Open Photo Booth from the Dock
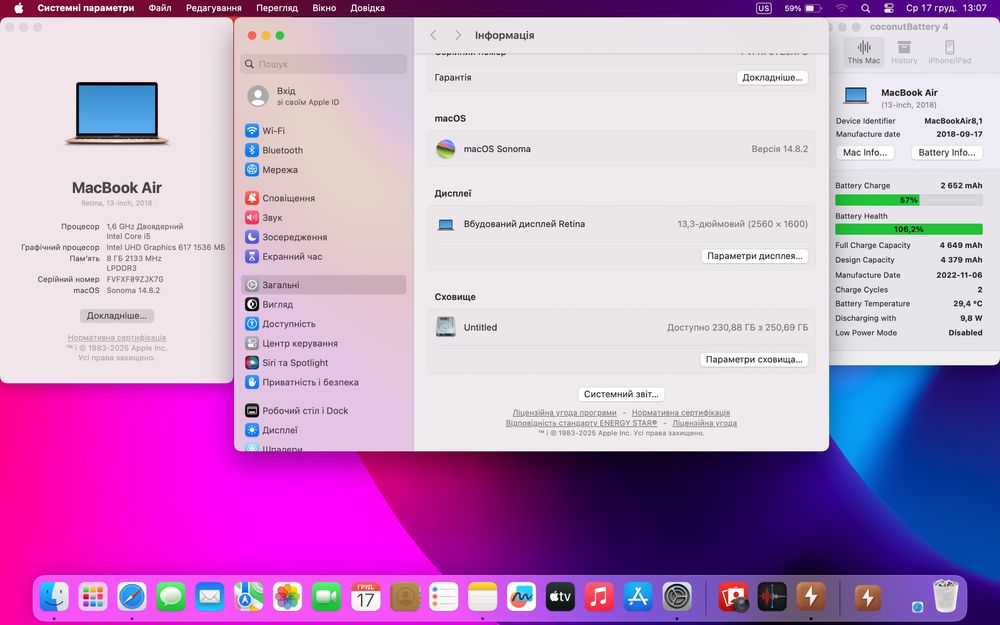Viewport: 1000px width, 625px height. (733, 598)
